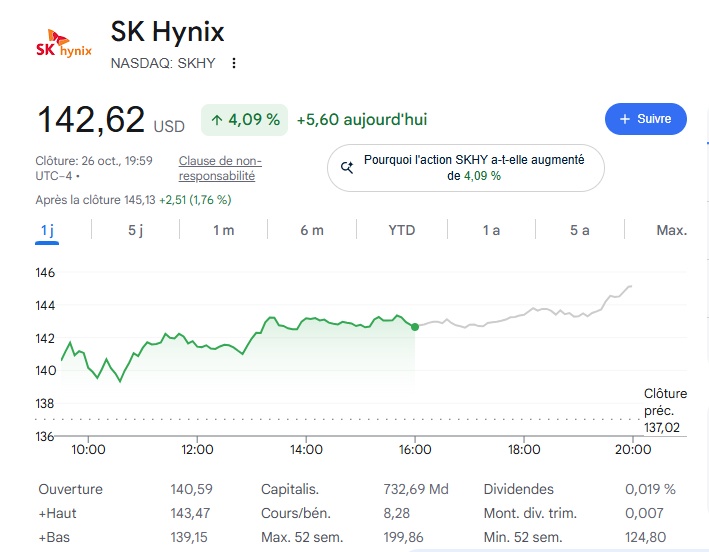Click the NASDAQ: SKHY ticker text

click(x=163, y=63)
